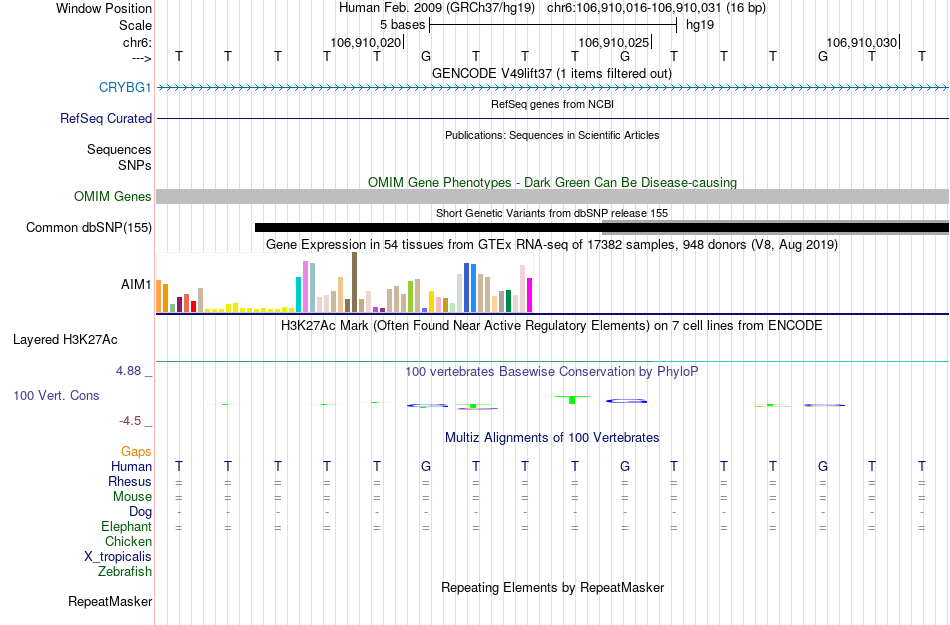This screenshot has width=950, height=625.
Task: Click the chr6:106,910,016-106,910,031 position text
Action: click(656, 8)
